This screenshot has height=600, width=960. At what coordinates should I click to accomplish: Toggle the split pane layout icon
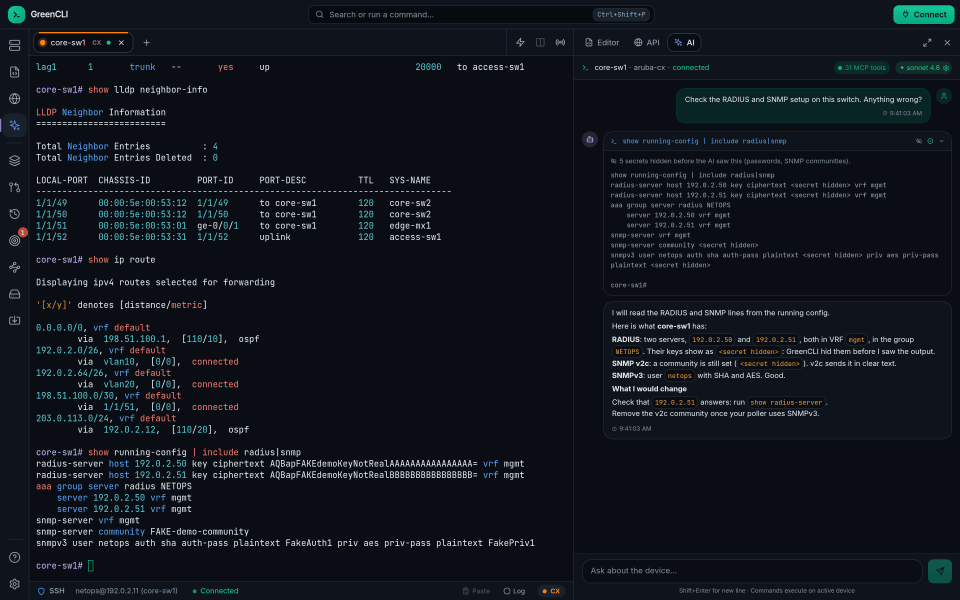click(540, 42)
